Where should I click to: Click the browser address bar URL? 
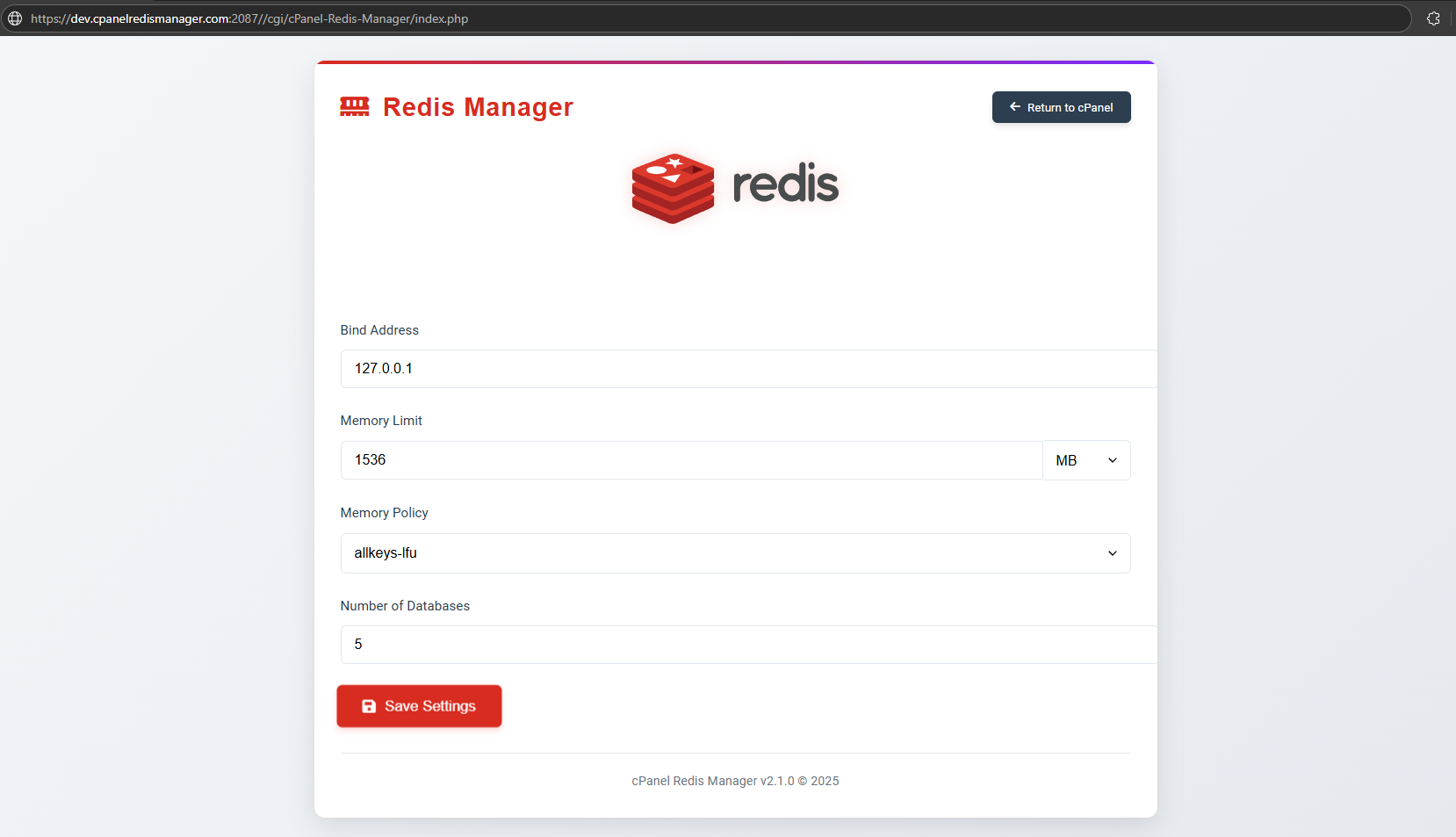[249, 18]
